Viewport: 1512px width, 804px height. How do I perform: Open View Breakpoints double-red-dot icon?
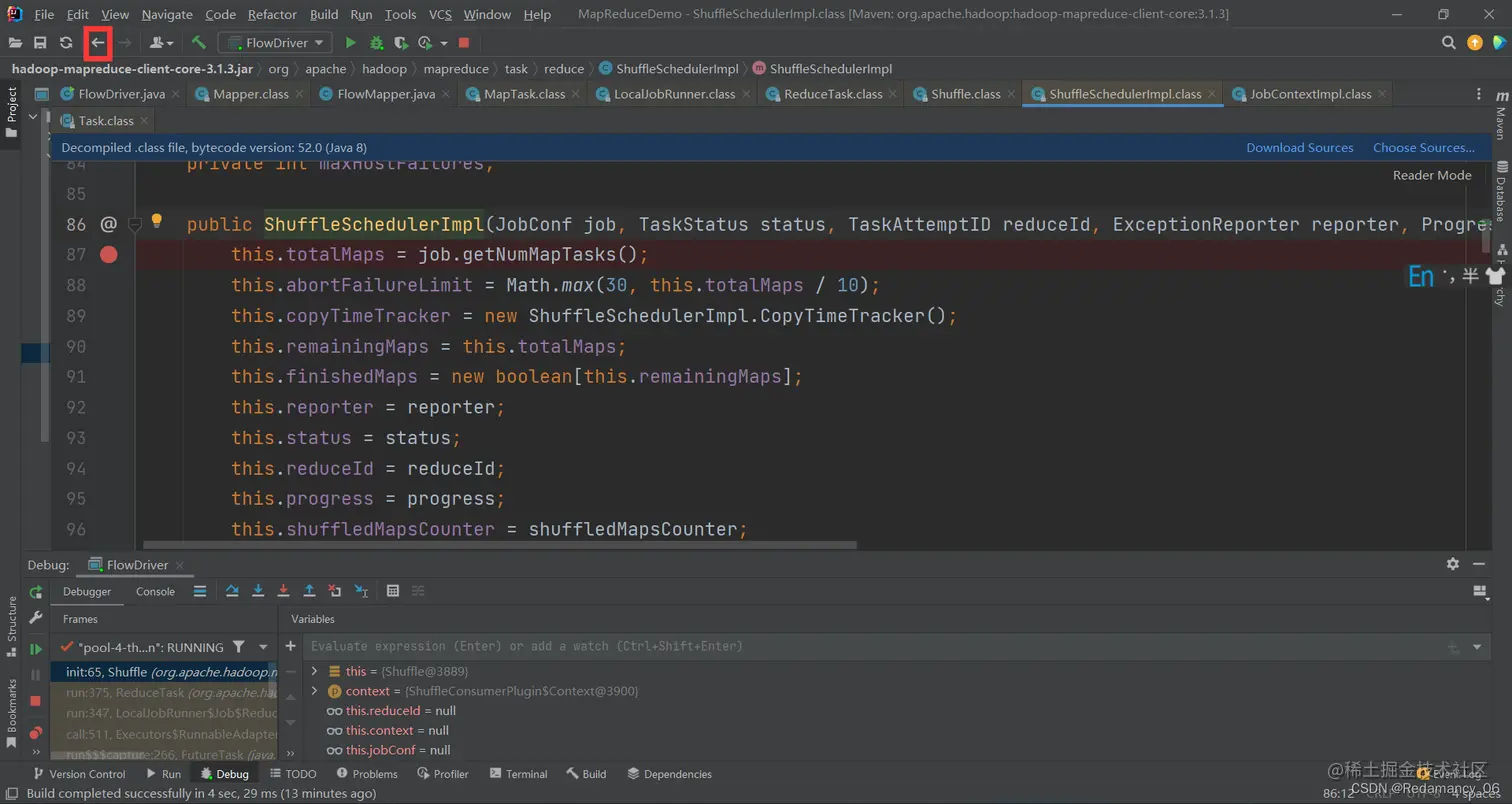tap(36, 733)
